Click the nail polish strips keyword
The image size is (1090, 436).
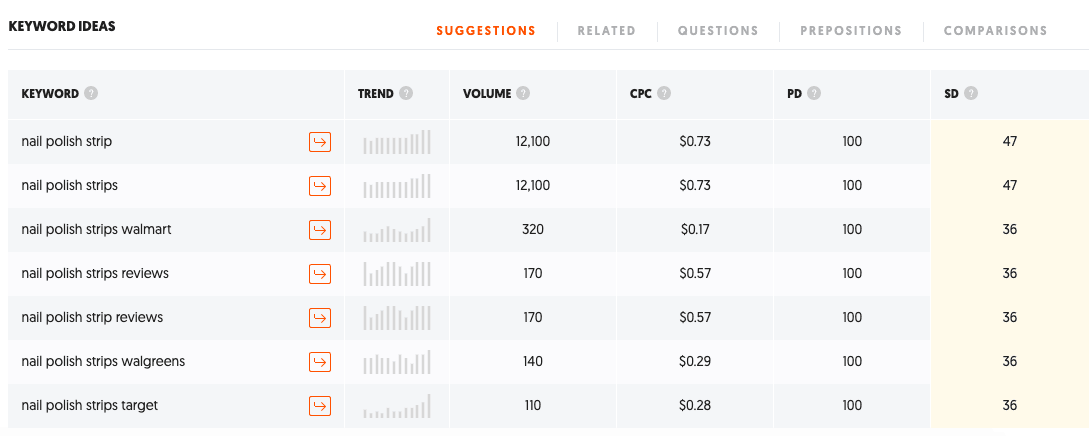click(70, 186)
